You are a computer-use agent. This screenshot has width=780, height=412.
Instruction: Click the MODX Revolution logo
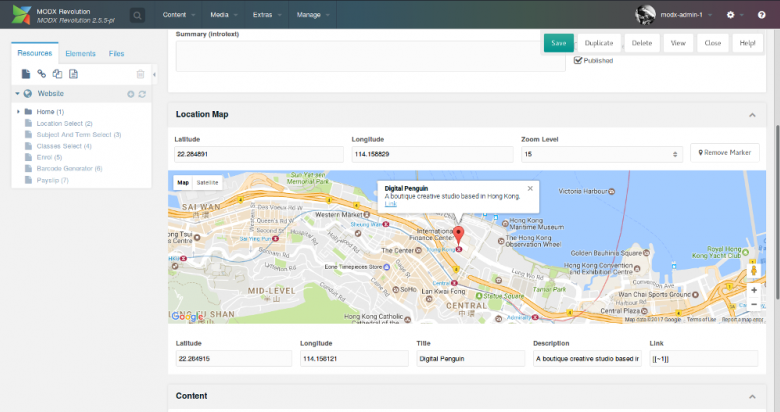pos(21,15)
